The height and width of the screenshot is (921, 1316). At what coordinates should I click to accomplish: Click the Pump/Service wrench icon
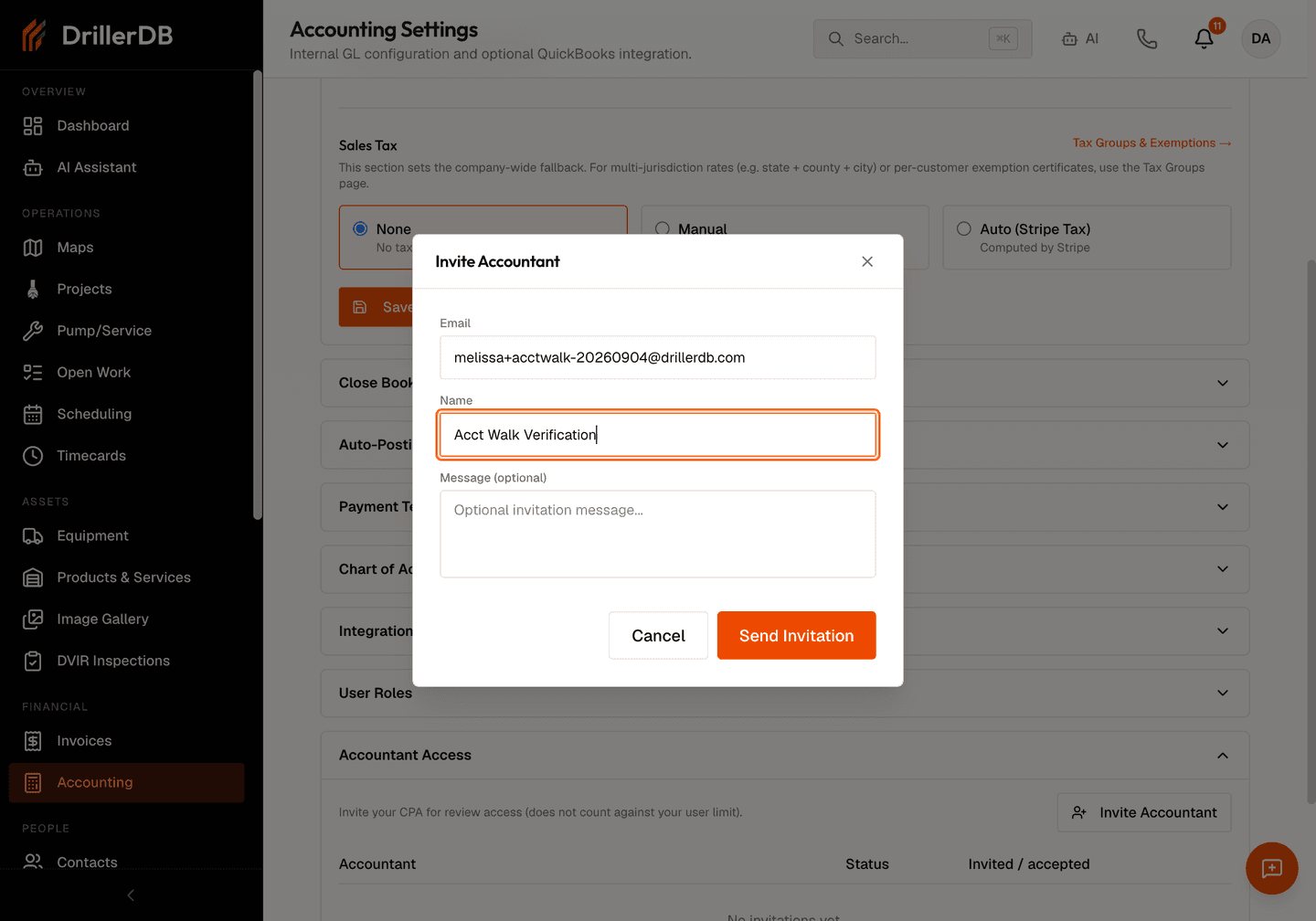(x=33, y=331)
